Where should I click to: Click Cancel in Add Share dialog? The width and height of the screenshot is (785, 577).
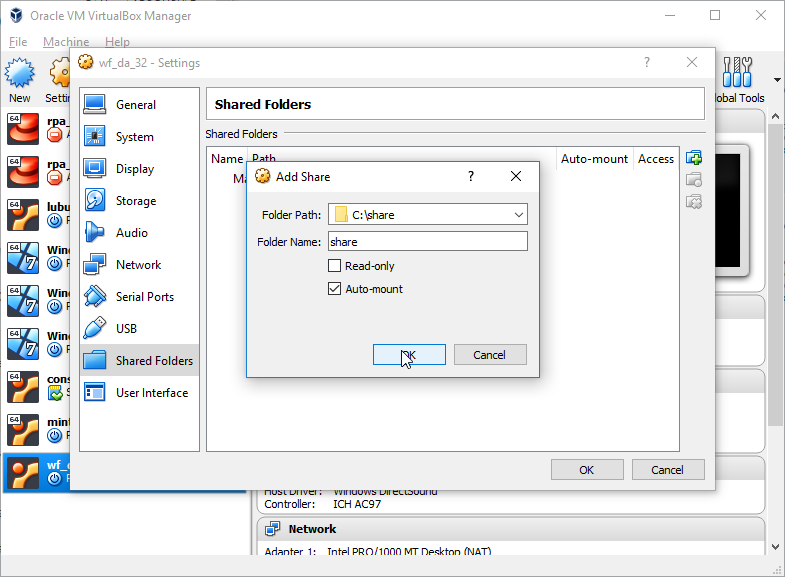point(490,355)
